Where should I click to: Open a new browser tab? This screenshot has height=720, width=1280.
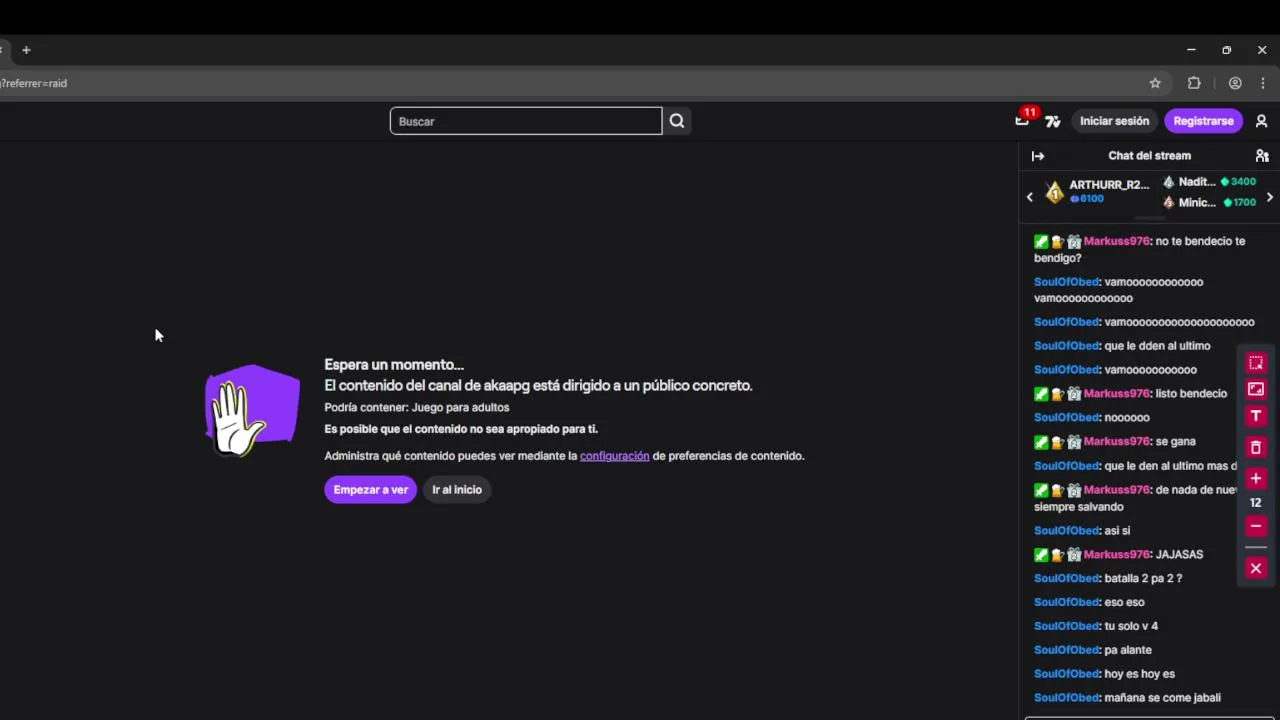[x=26, y=50]
